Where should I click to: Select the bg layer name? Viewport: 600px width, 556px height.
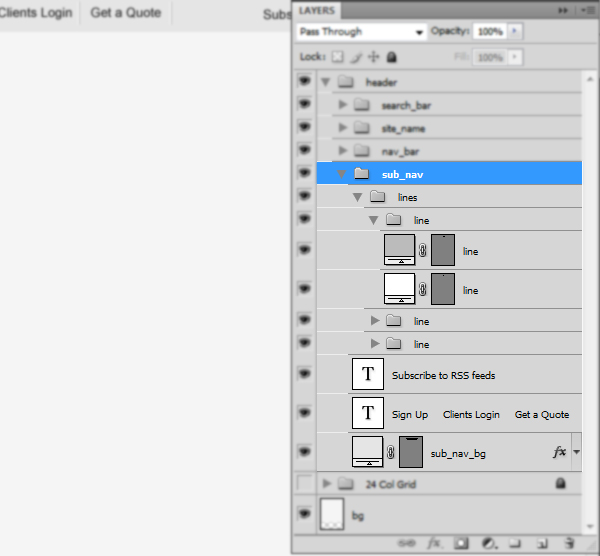coord(358,516)
